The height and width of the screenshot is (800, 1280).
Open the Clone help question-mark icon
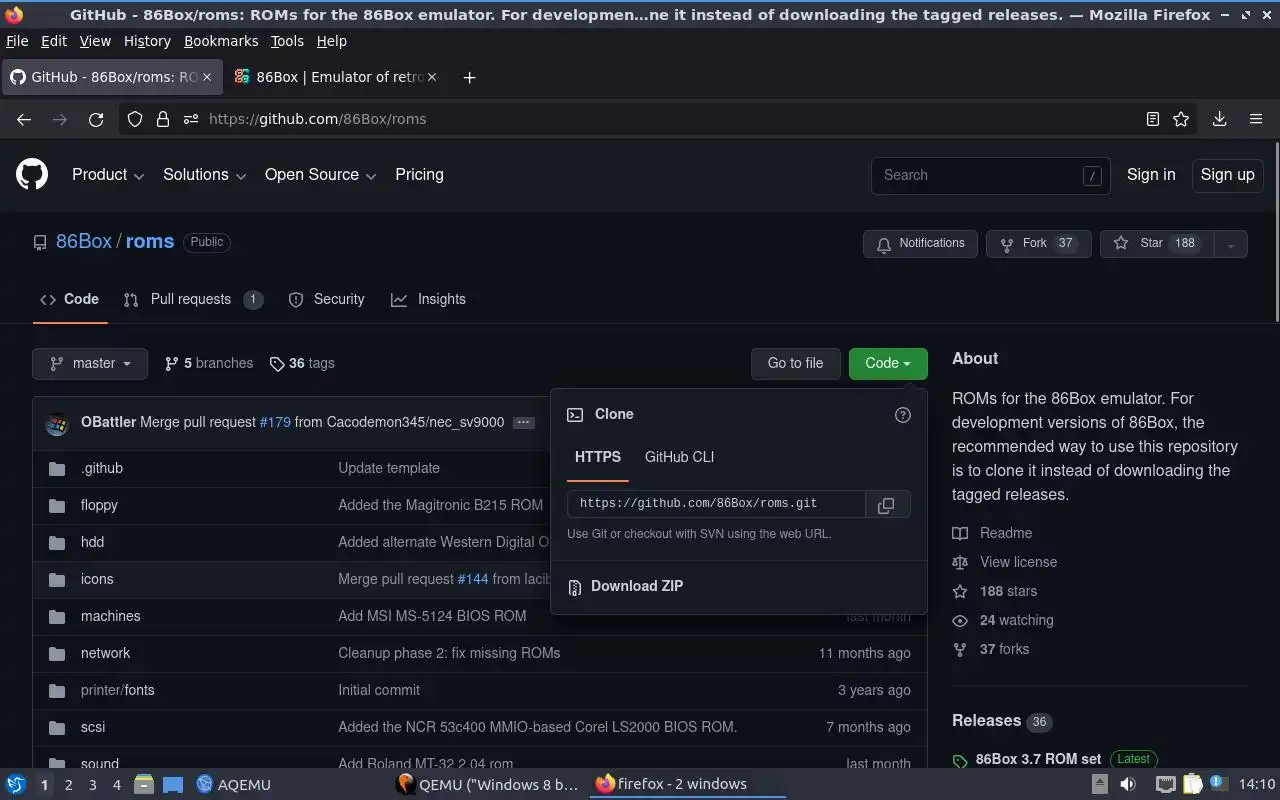click(903, 415)
